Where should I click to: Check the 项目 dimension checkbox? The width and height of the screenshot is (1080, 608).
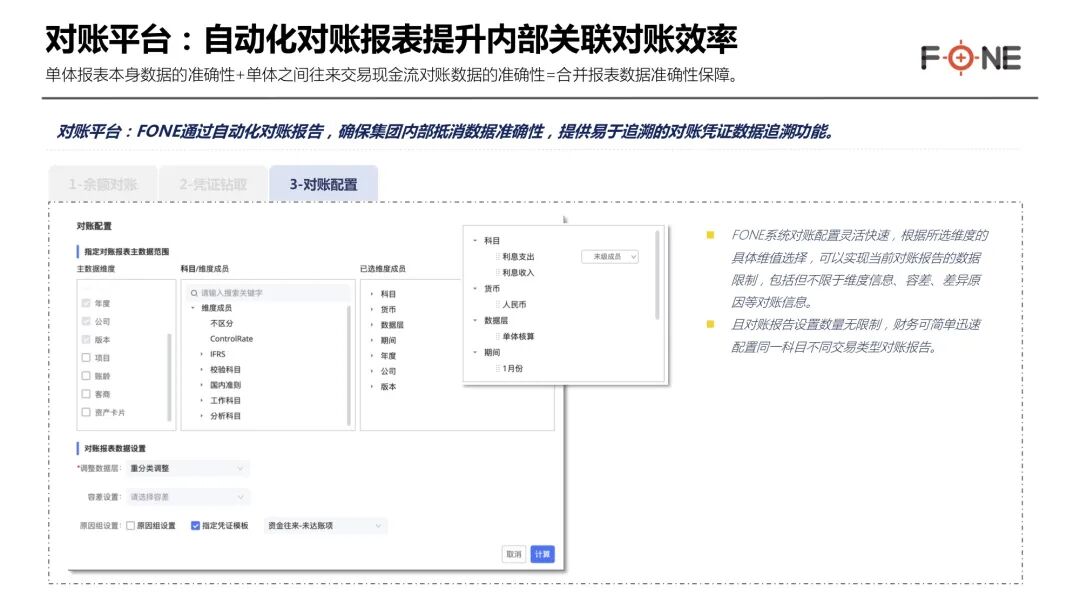pos(84,358)
